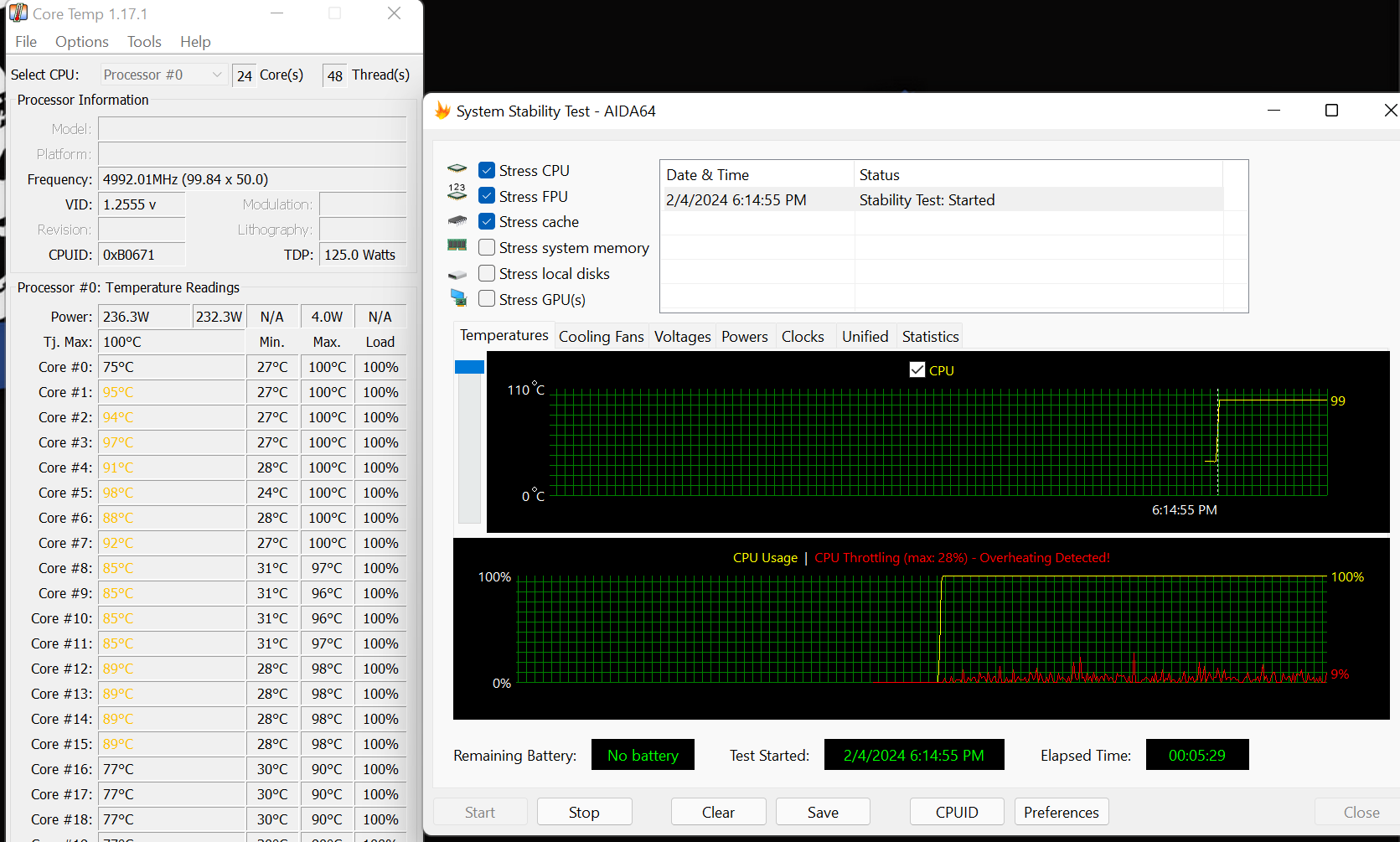
Task: Open the Powers tab
Action: [x=745, y=337]
